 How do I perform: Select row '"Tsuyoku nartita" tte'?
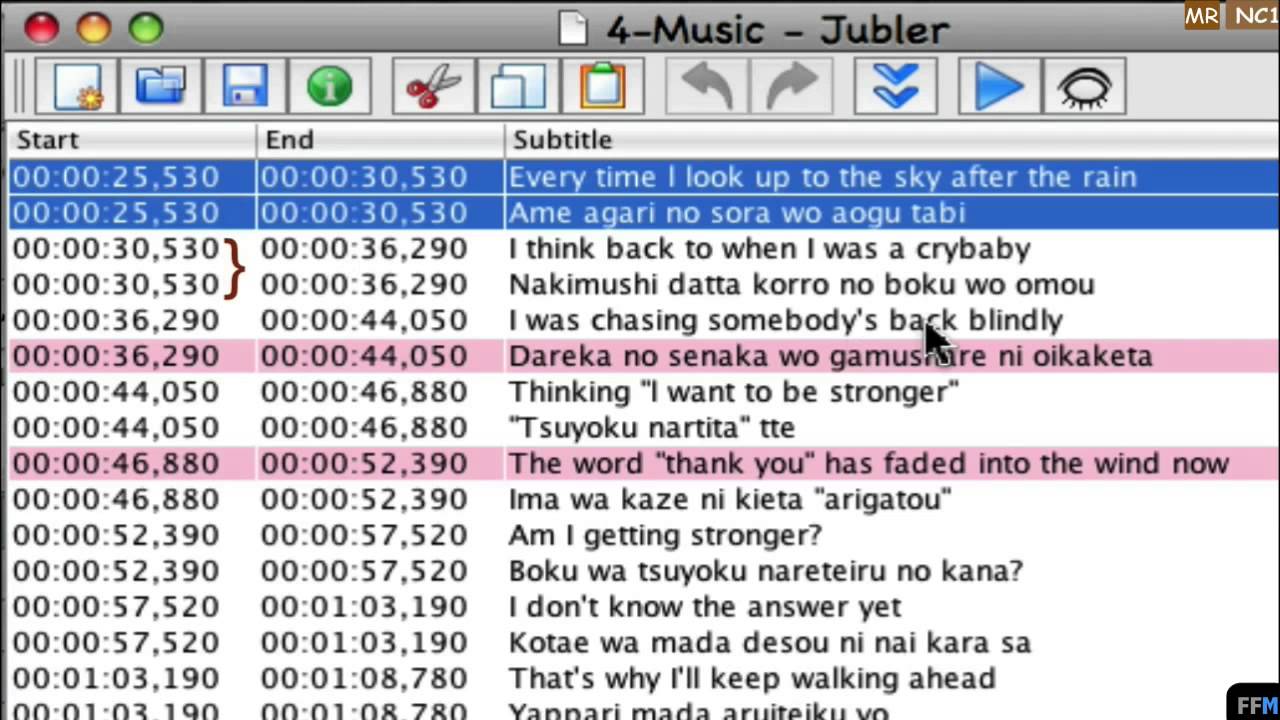643,428
